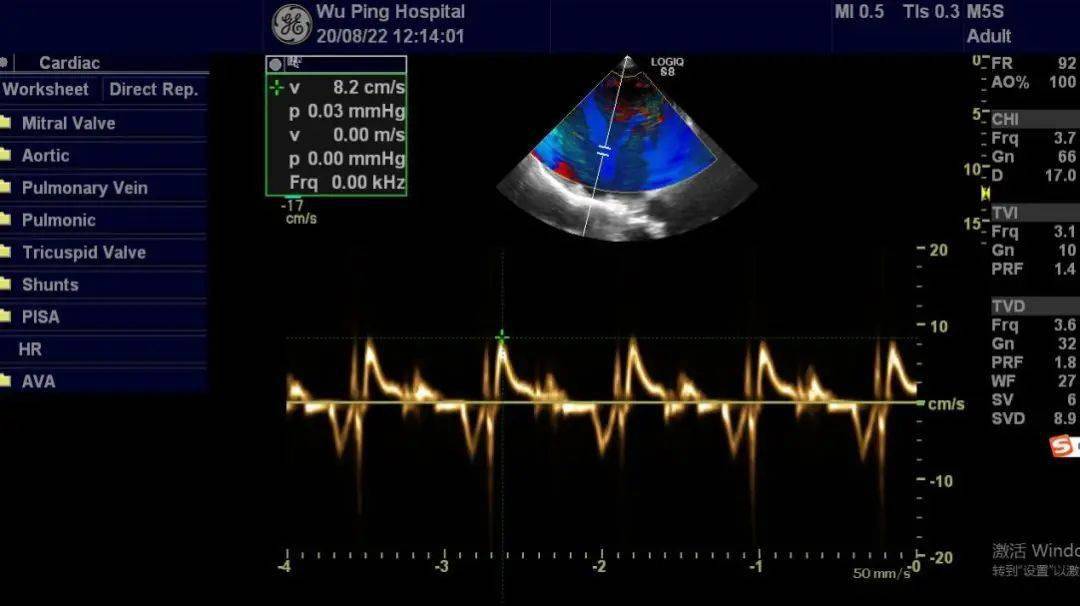Click the -10 mark on the velocity scale
Viewport: 1080px width, 606px height.
coord(941,481)
